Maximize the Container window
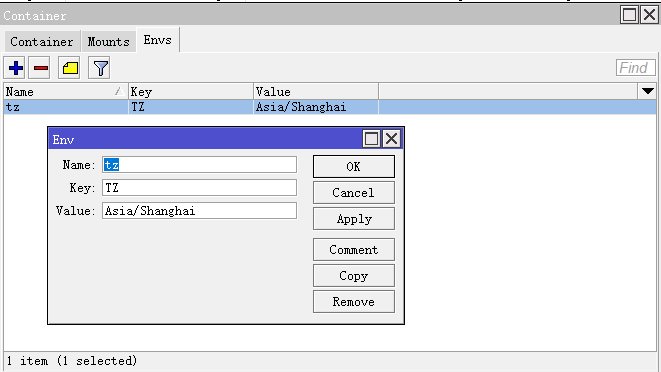 pos(629,15)
